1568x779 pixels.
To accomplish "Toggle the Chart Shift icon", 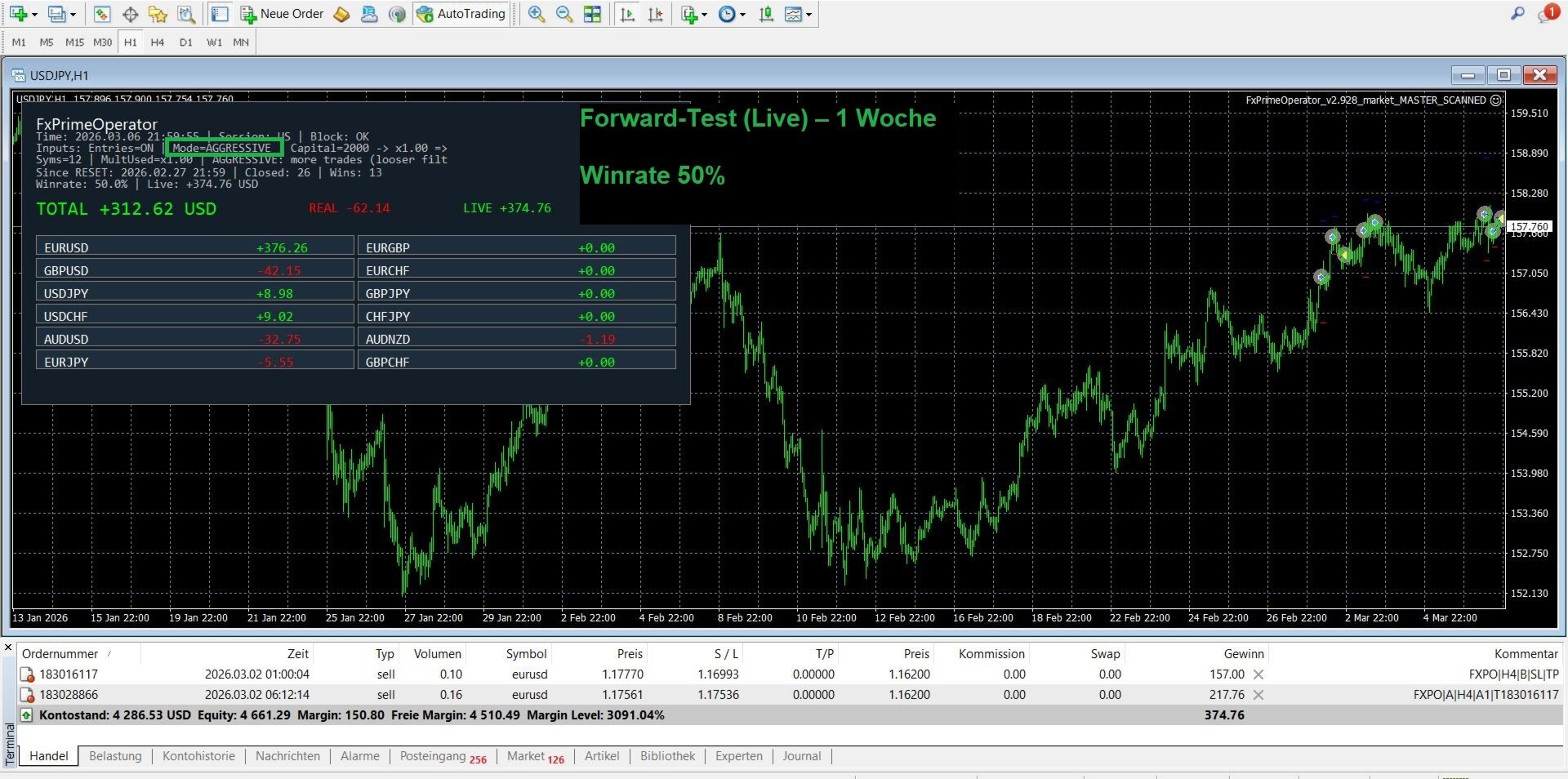I will tap(655, 14).
